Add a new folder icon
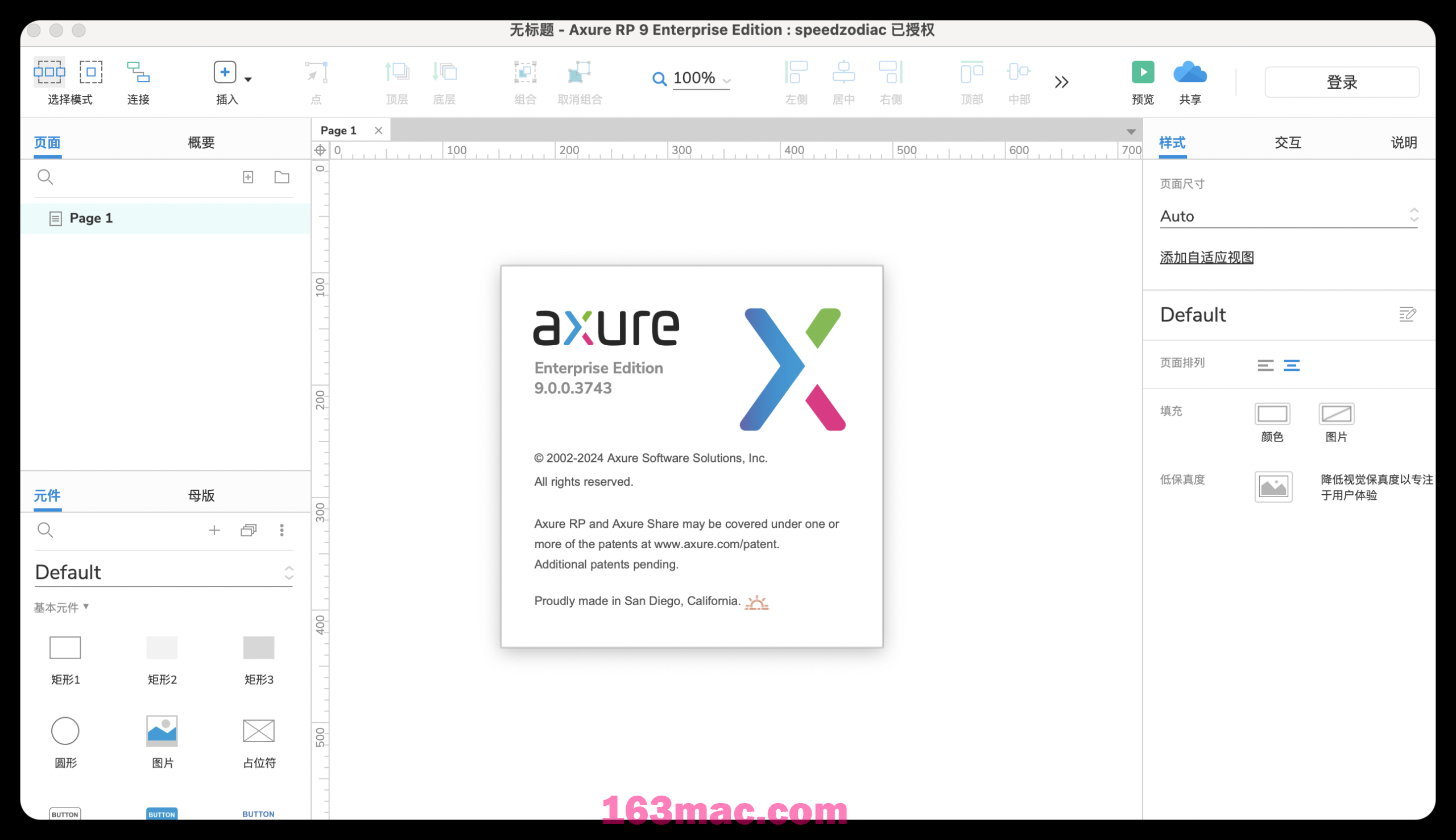 282,177
